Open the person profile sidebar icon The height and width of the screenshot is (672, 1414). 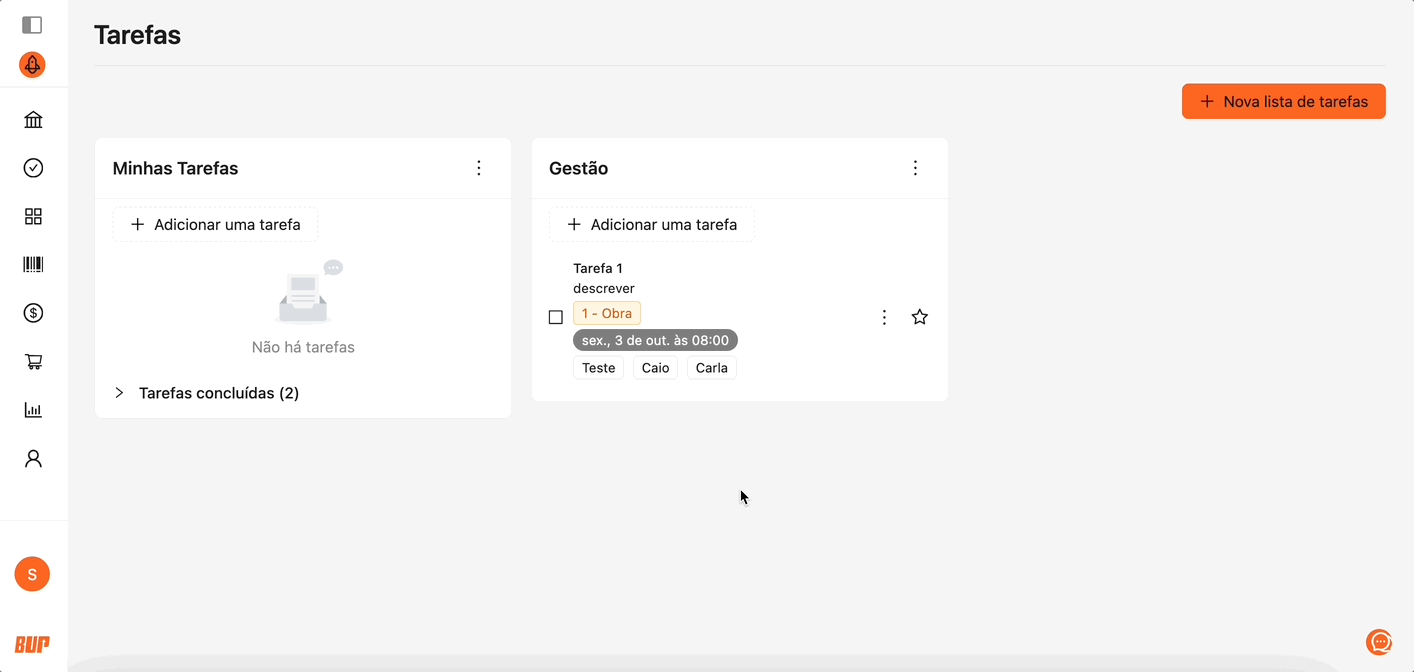[33, 458]
